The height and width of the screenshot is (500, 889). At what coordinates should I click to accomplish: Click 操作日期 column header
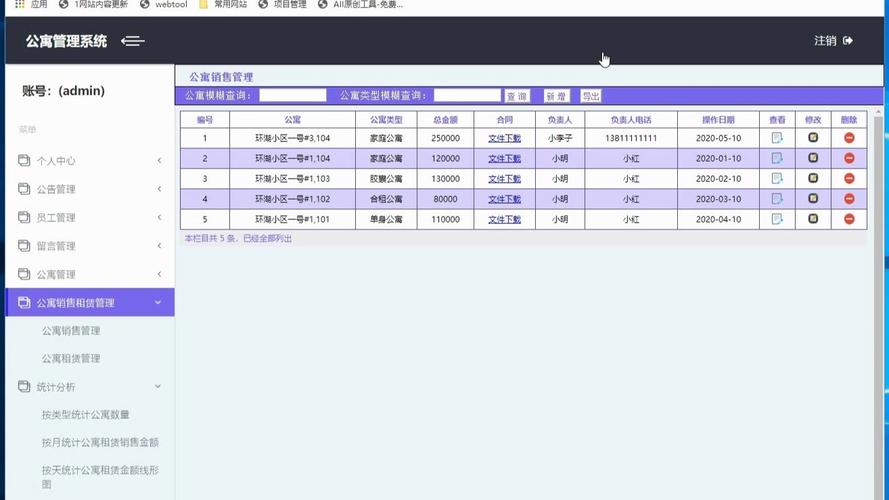718,120
